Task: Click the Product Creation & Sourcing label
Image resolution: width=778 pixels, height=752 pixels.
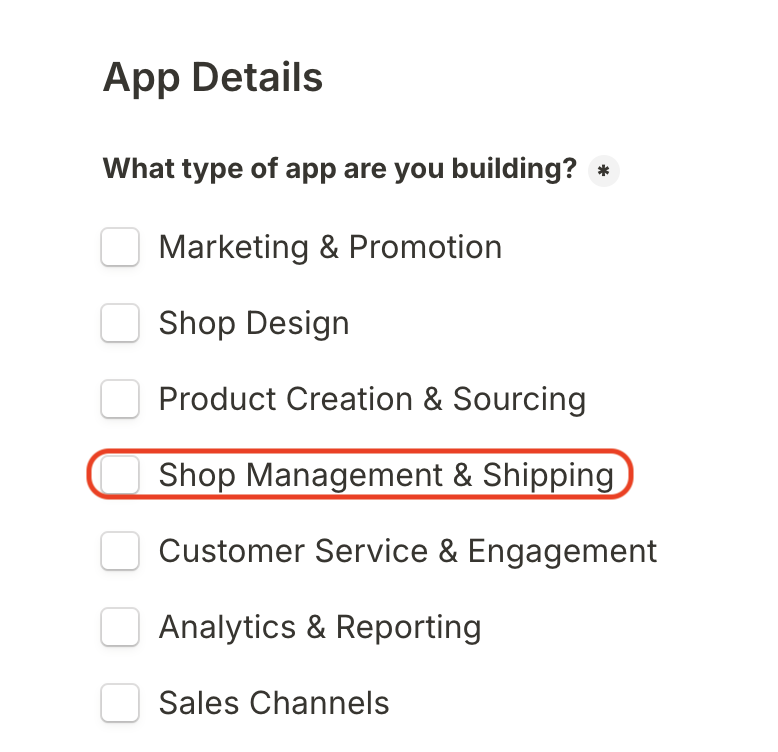Action: (372, 399)
